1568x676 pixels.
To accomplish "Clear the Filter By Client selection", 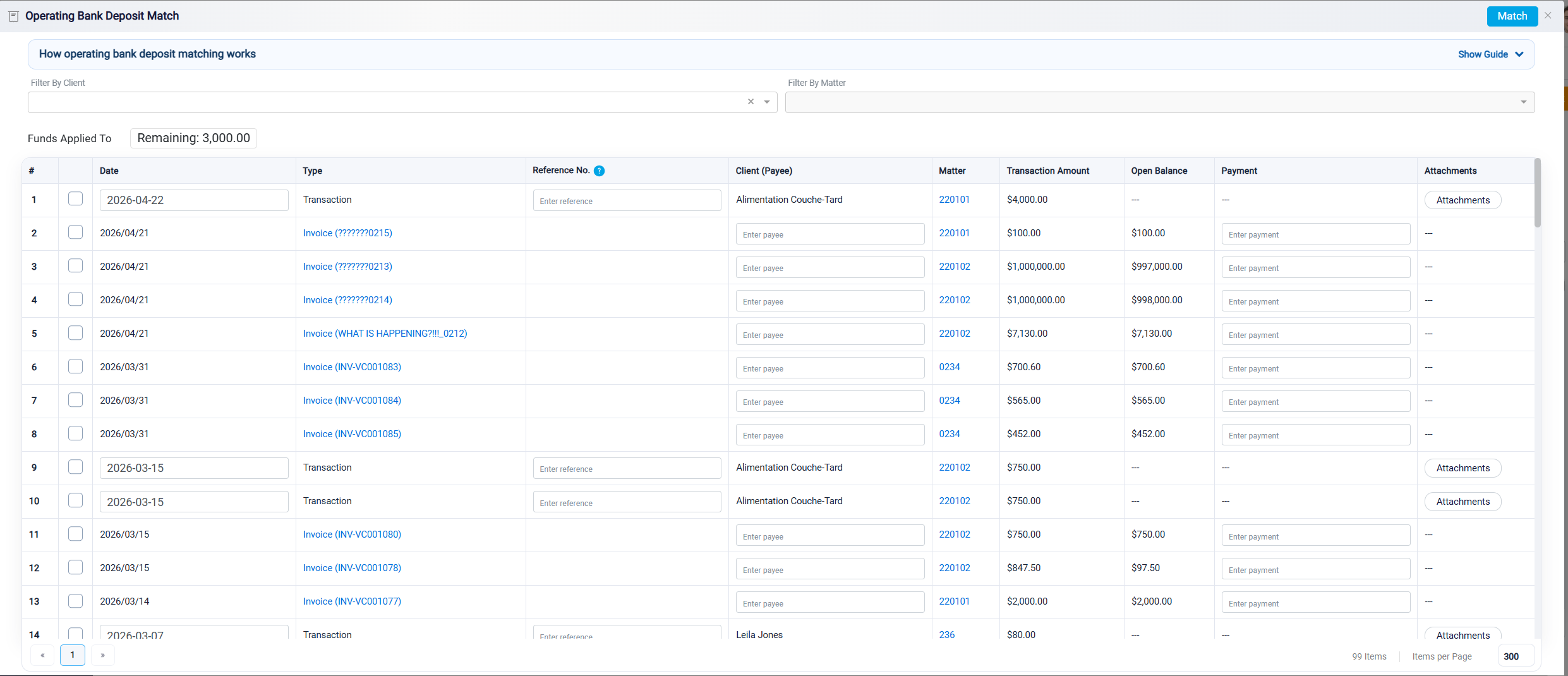I will click(x=751, y=102).
